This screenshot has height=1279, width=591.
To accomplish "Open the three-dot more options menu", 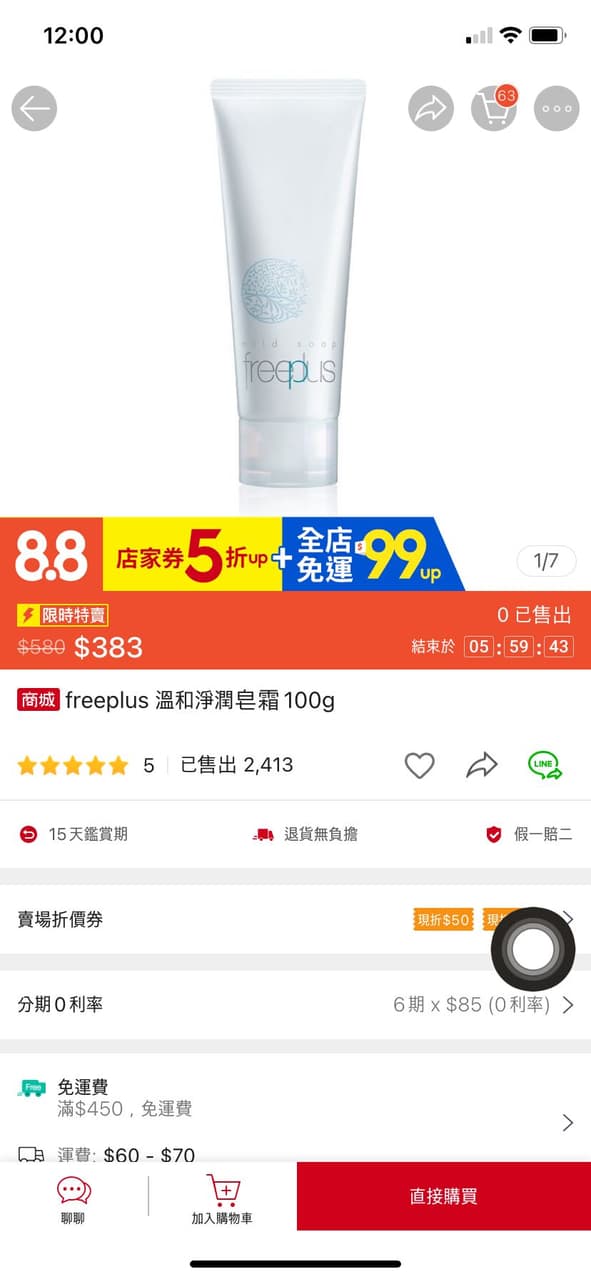I will tap(556, 108).
